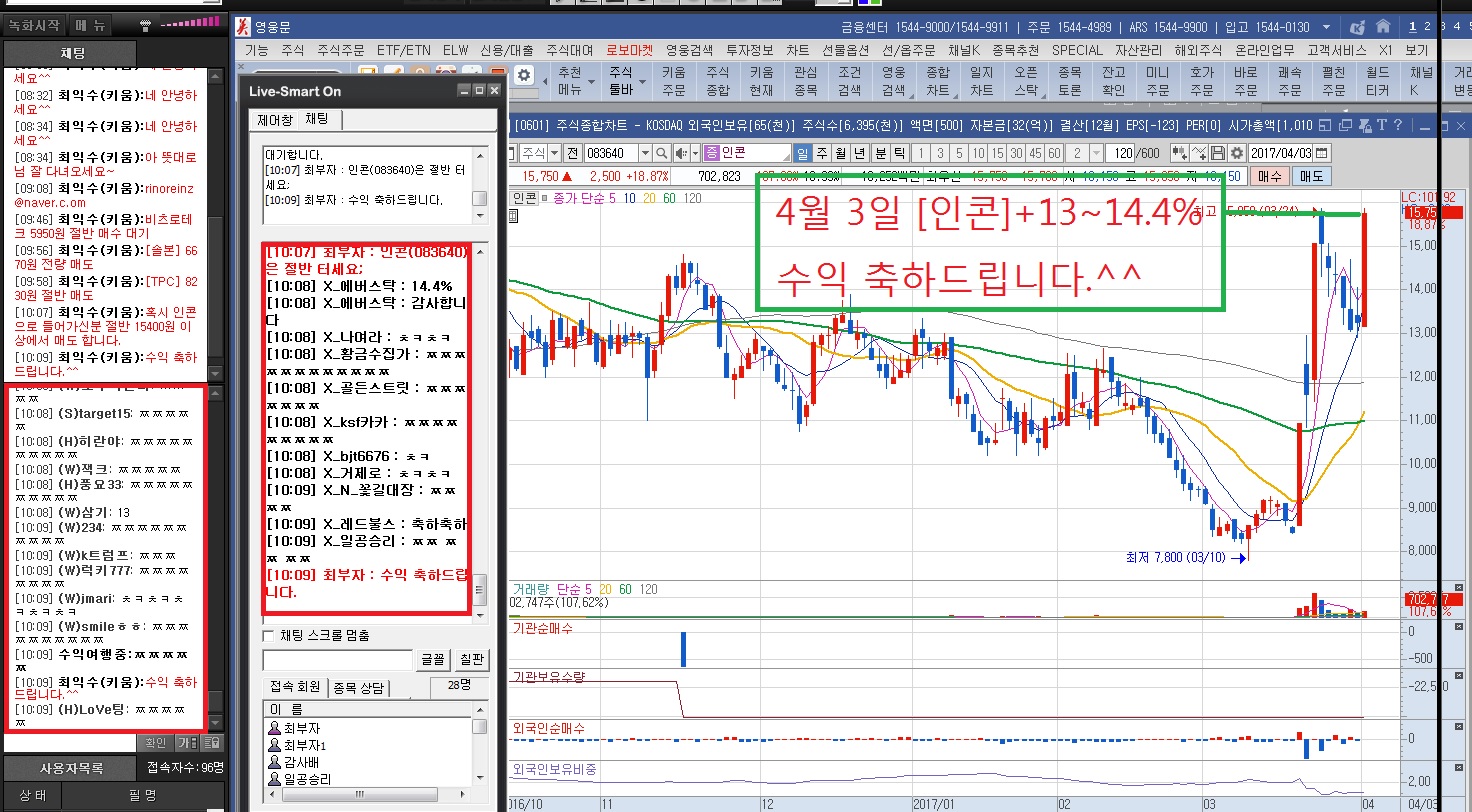This screenshot has height=812, width=1472.
Task: Select the 일 daily period toggle
Action: 802,153
